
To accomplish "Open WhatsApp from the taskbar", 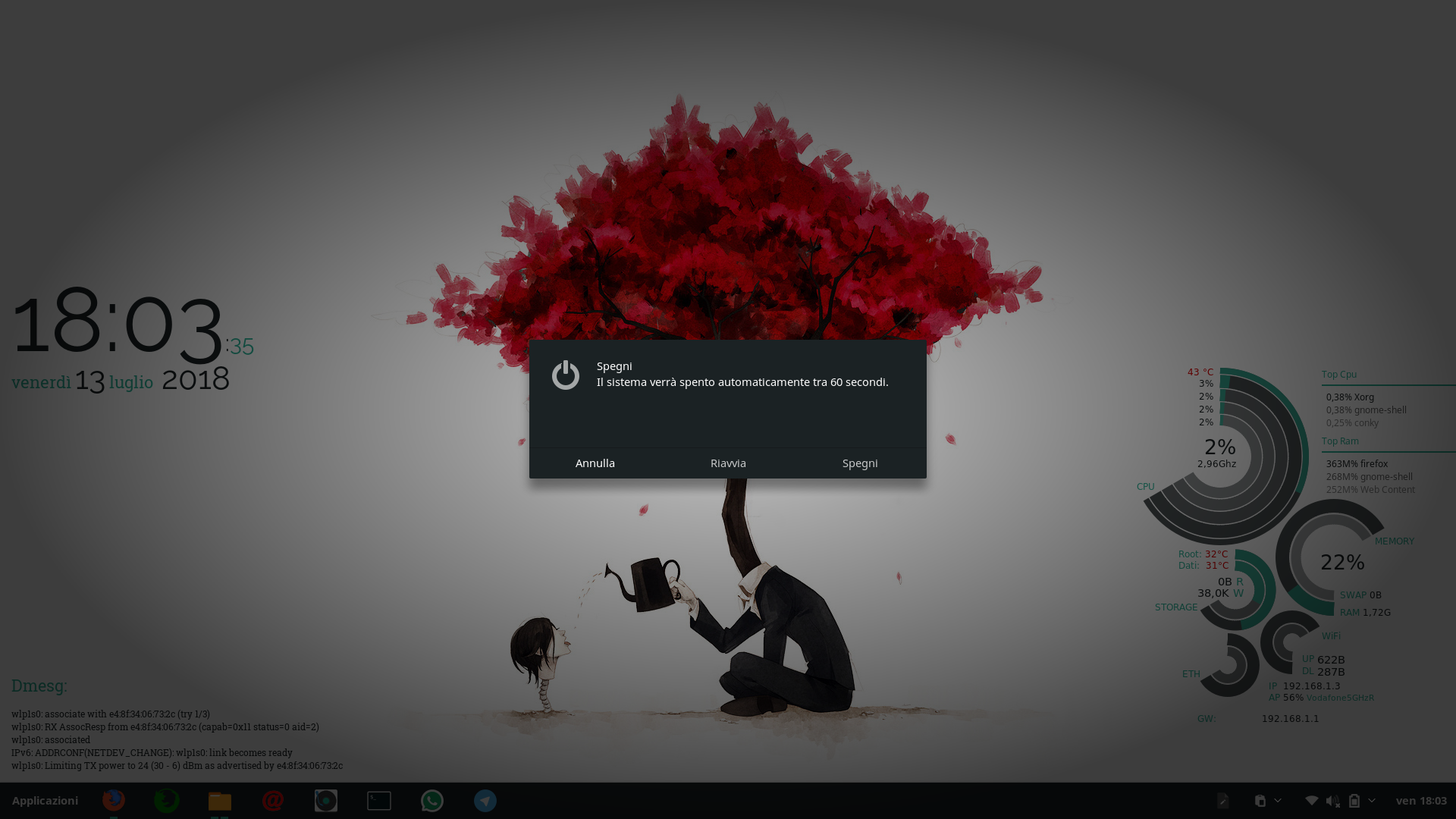I will pyautogui.click(x=432, y=800).
